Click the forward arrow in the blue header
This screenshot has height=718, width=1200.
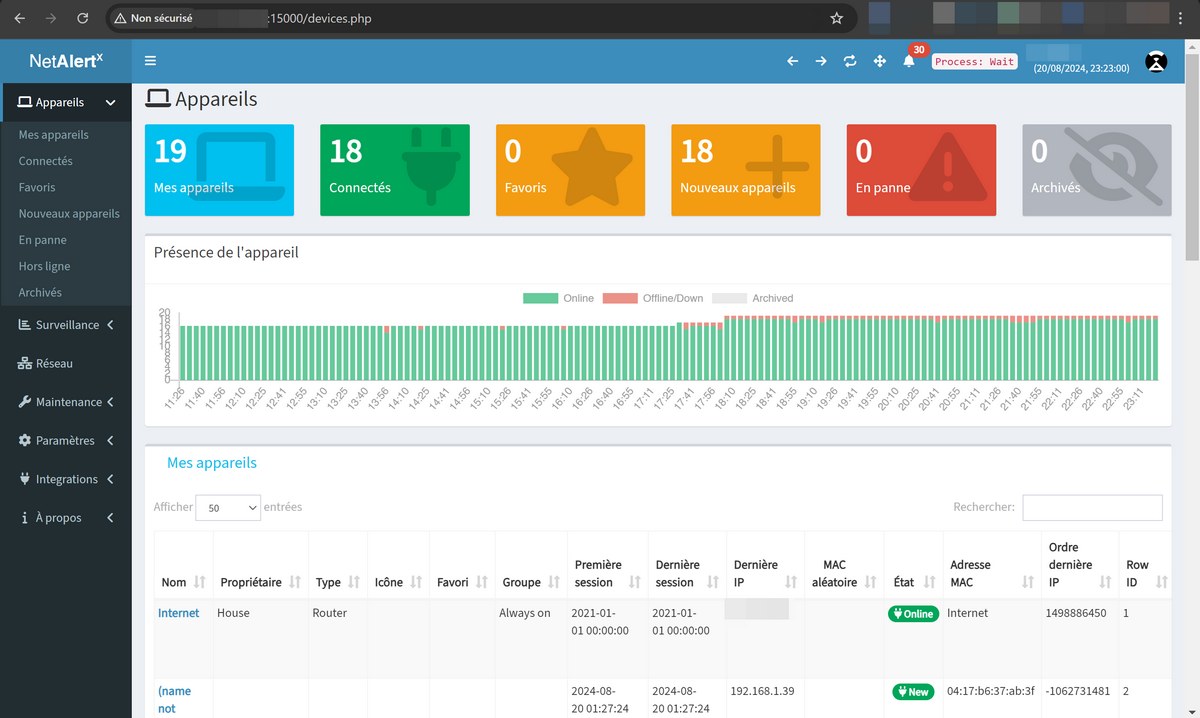[821, 61]
